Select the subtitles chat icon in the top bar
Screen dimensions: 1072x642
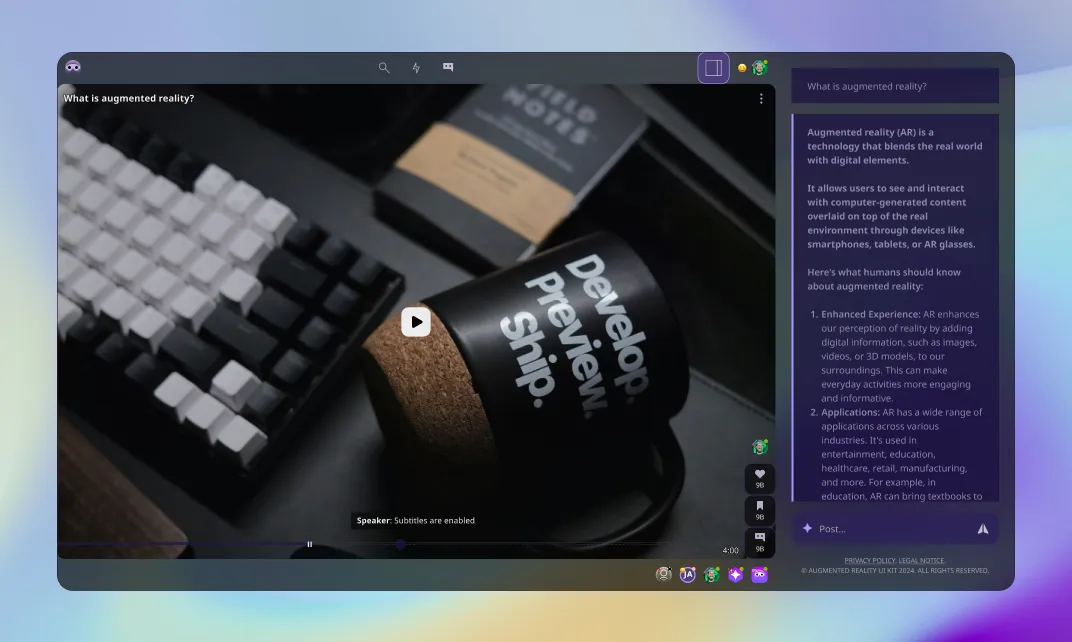tap(448, 67)
